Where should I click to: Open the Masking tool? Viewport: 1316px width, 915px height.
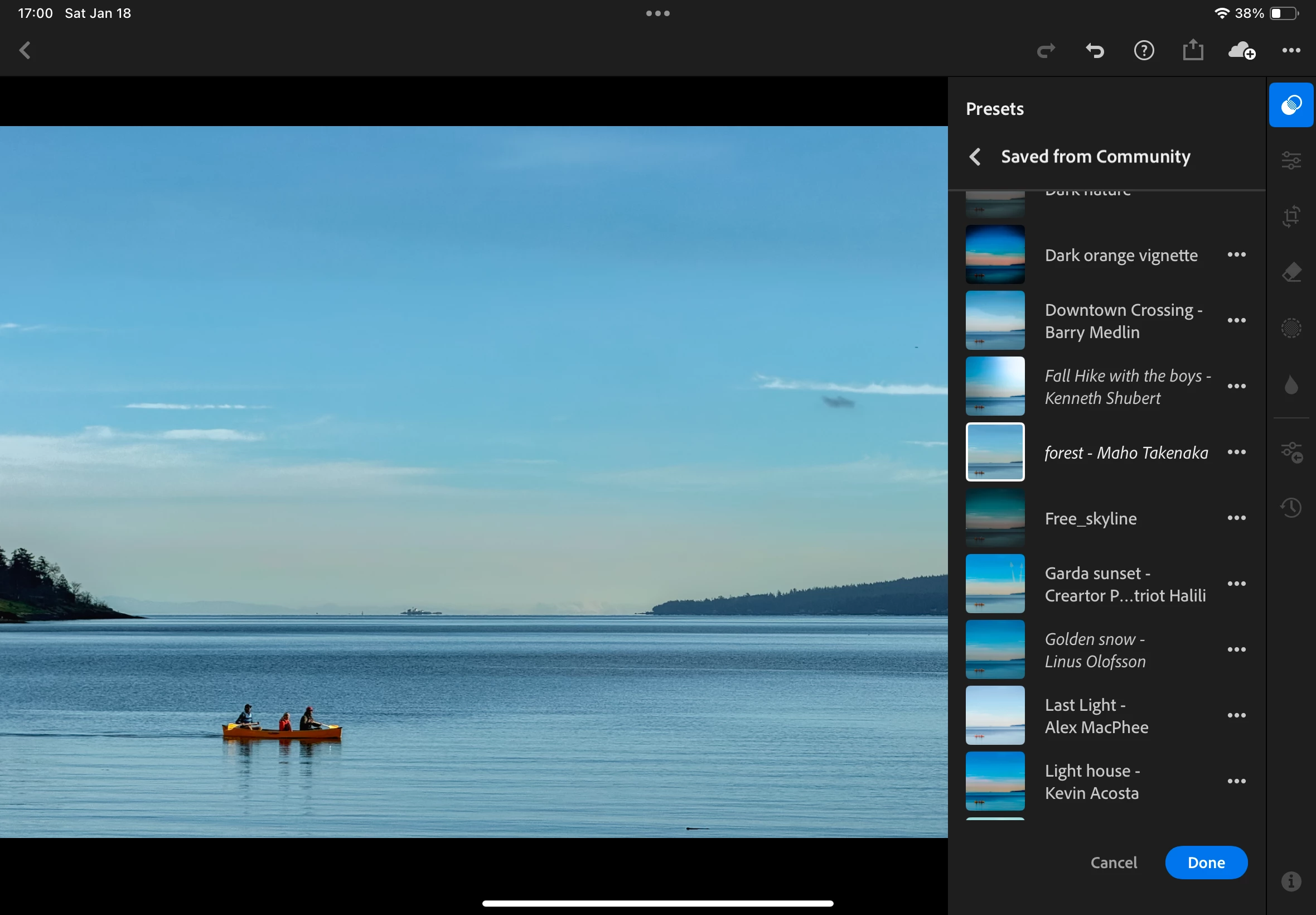pos(1290,329)
